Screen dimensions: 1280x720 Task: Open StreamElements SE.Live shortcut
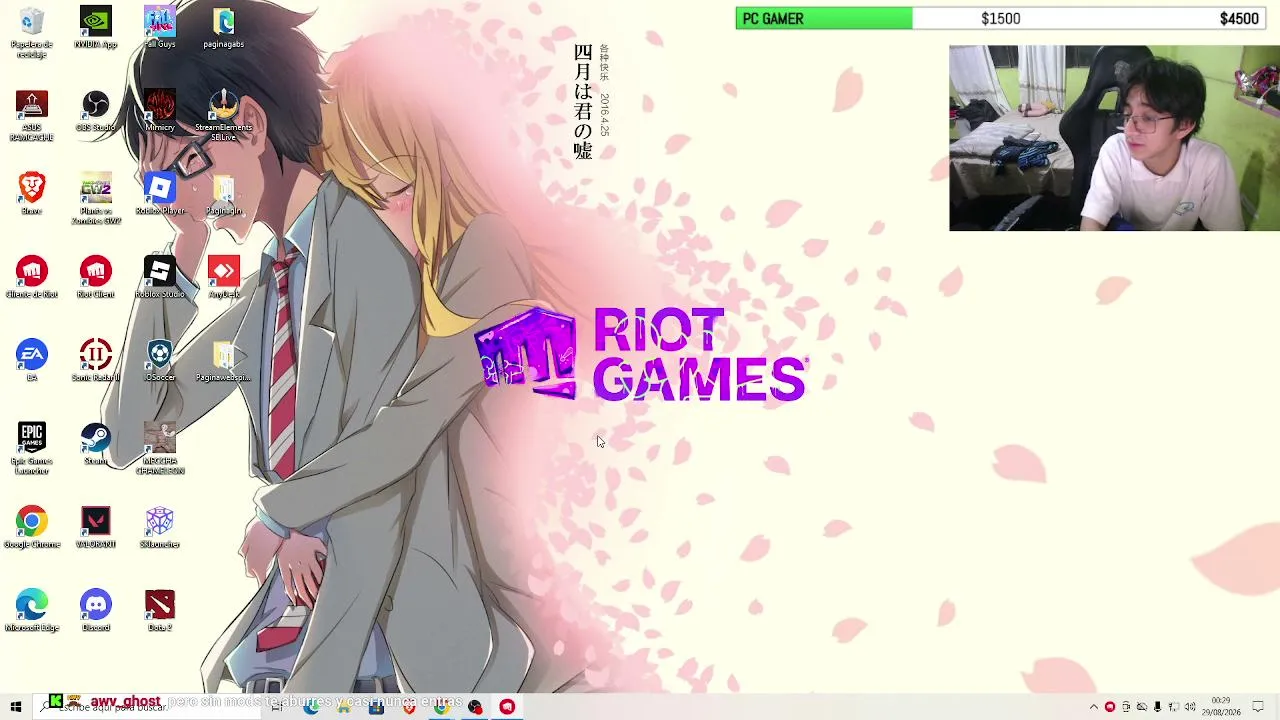point(223,115)
